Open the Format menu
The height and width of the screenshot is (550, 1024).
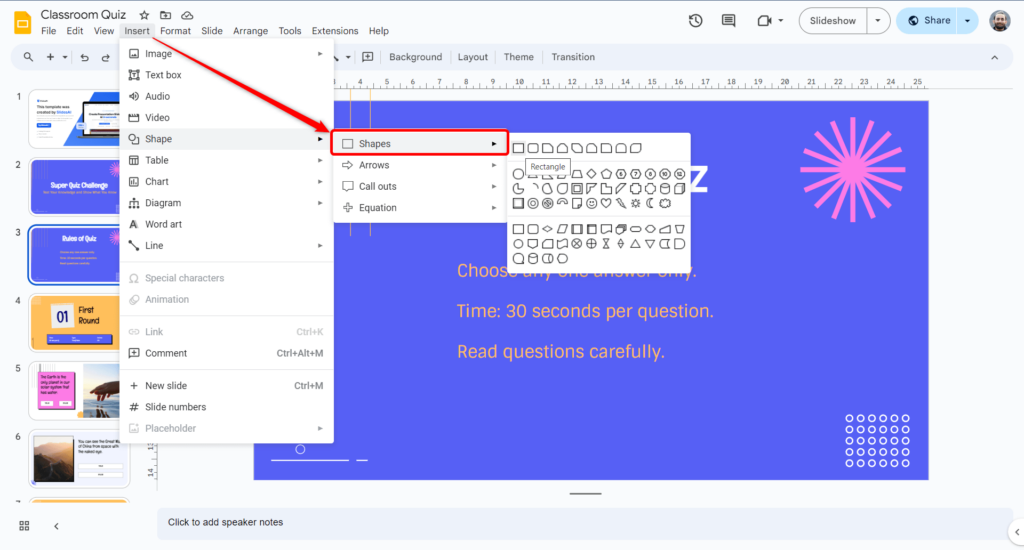tap(175, 31)
